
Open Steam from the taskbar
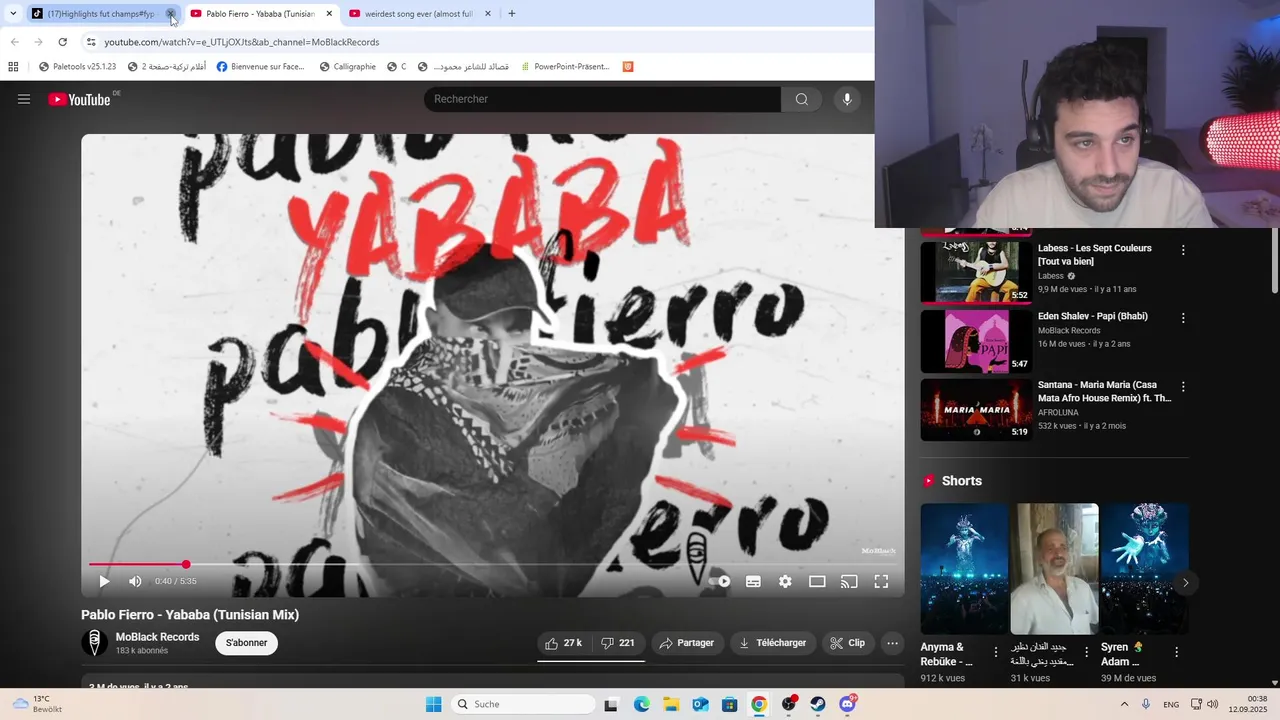tap(818, 704)
